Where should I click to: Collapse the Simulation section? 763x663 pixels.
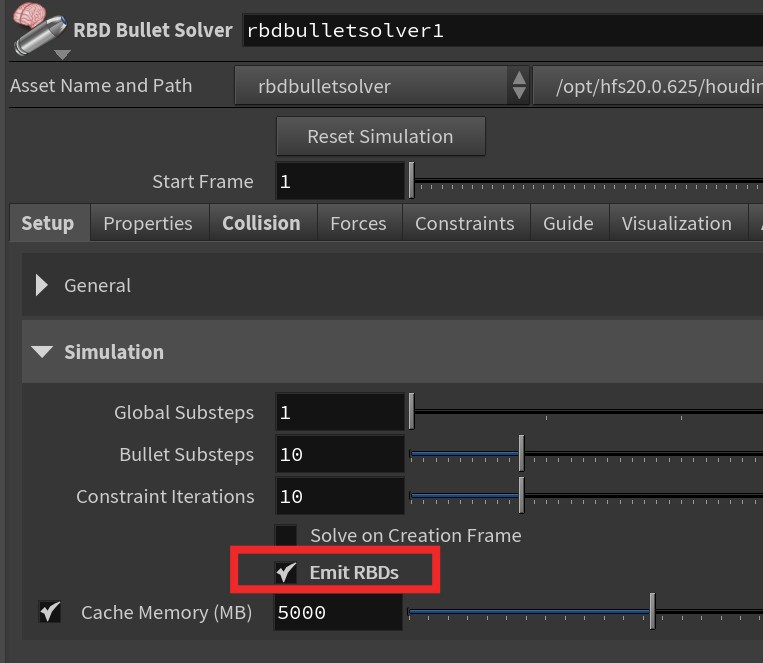click(42, 351)
